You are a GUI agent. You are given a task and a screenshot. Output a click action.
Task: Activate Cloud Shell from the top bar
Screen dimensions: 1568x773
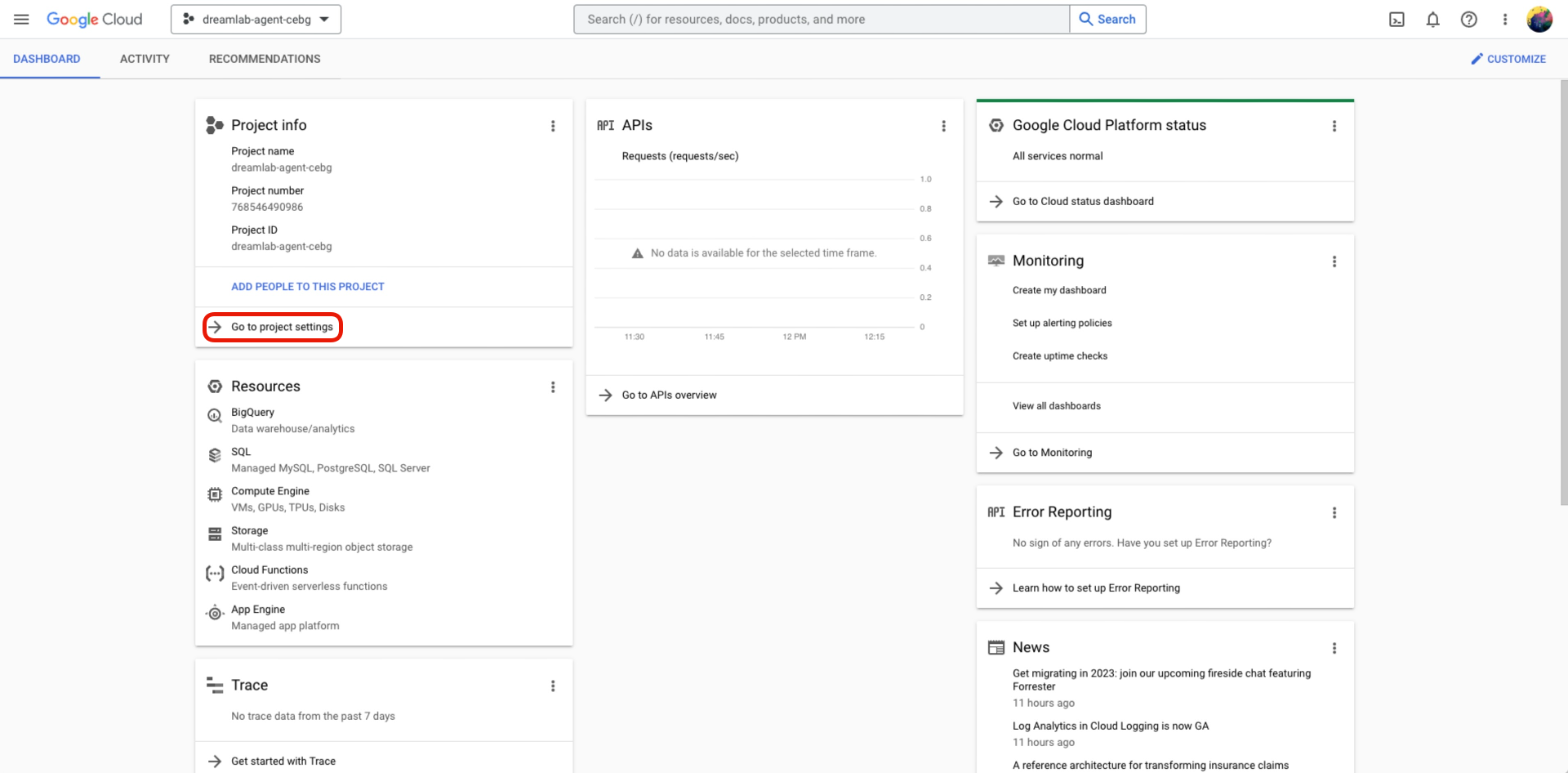(x=1396, y=19)
